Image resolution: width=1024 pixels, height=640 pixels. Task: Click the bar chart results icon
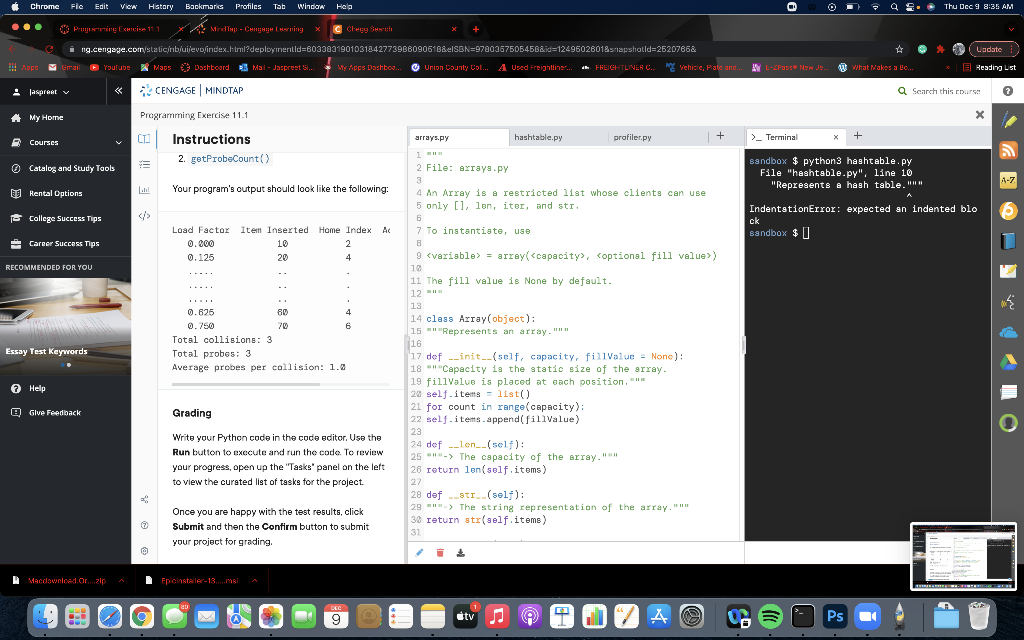pos(142,189)
